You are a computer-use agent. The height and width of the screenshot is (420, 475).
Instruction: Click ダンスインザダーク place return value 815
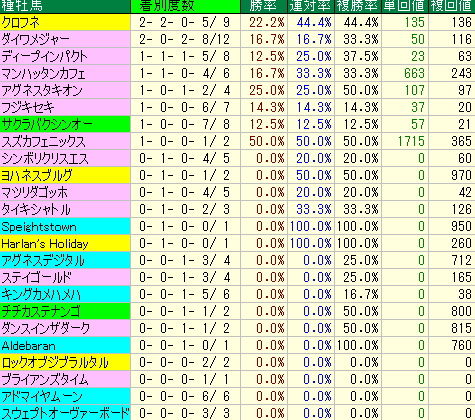click(x=462, y=328)
